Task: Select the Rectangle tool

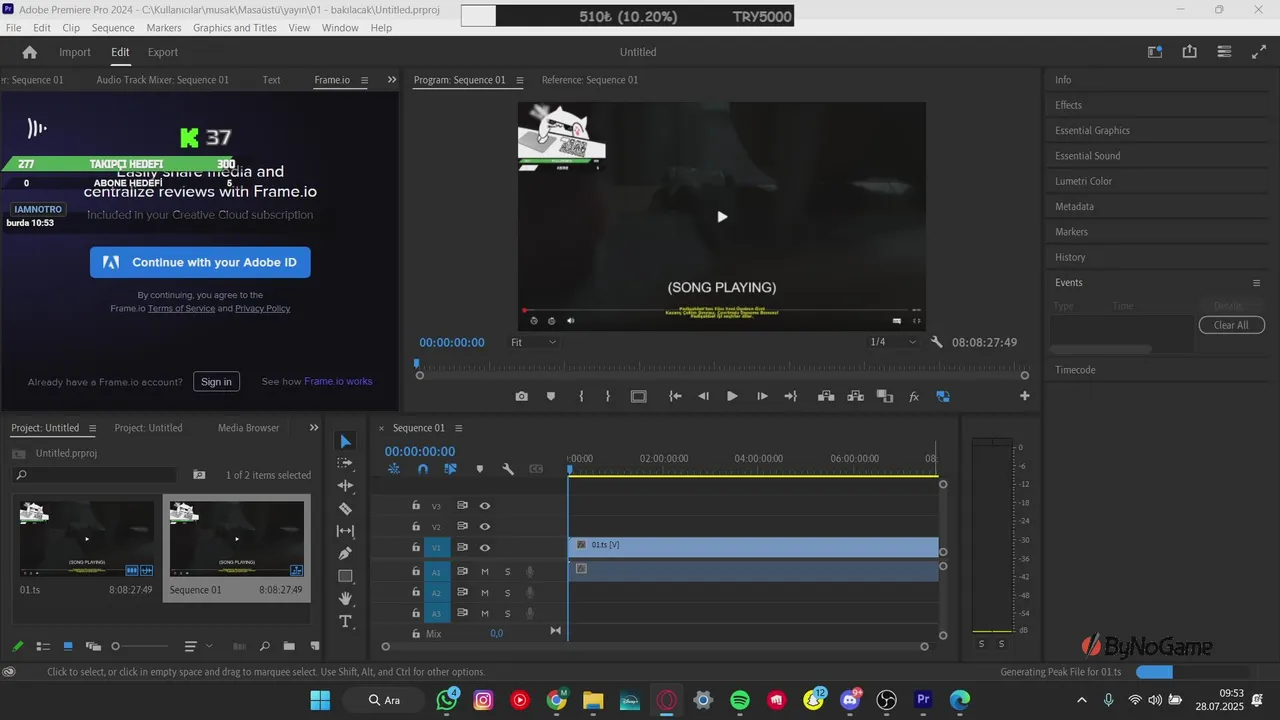Action: point(345,576)
